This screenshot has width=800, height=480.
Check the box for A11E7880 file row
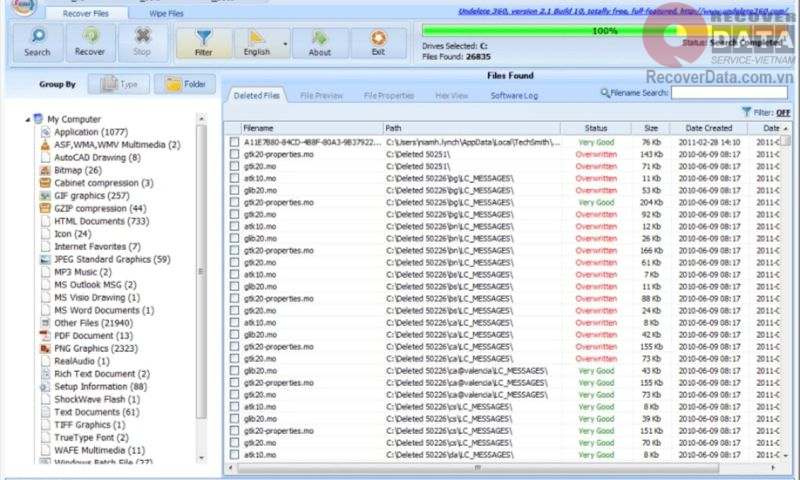tap(233, 142)
